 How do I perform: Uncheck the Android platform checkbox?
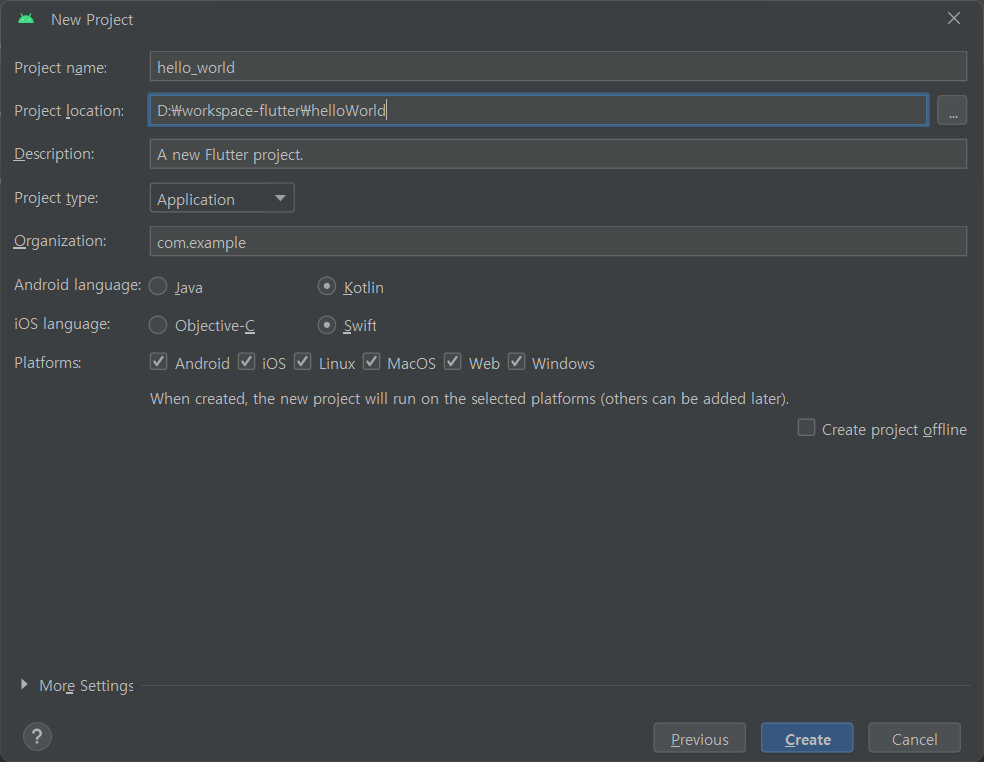pyautogui.click(x=159, y=362)
